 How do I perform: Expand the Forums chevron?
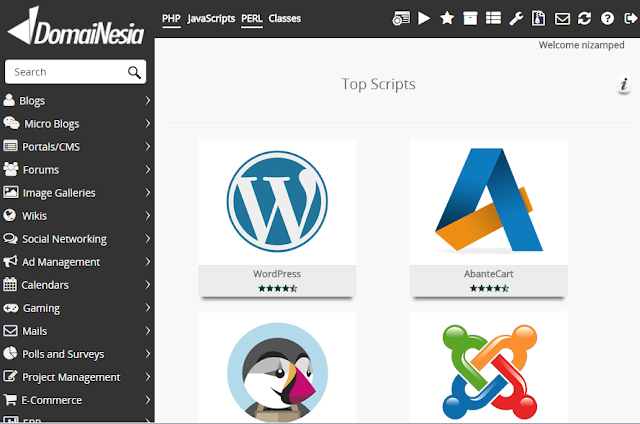[x=148, y=169]
